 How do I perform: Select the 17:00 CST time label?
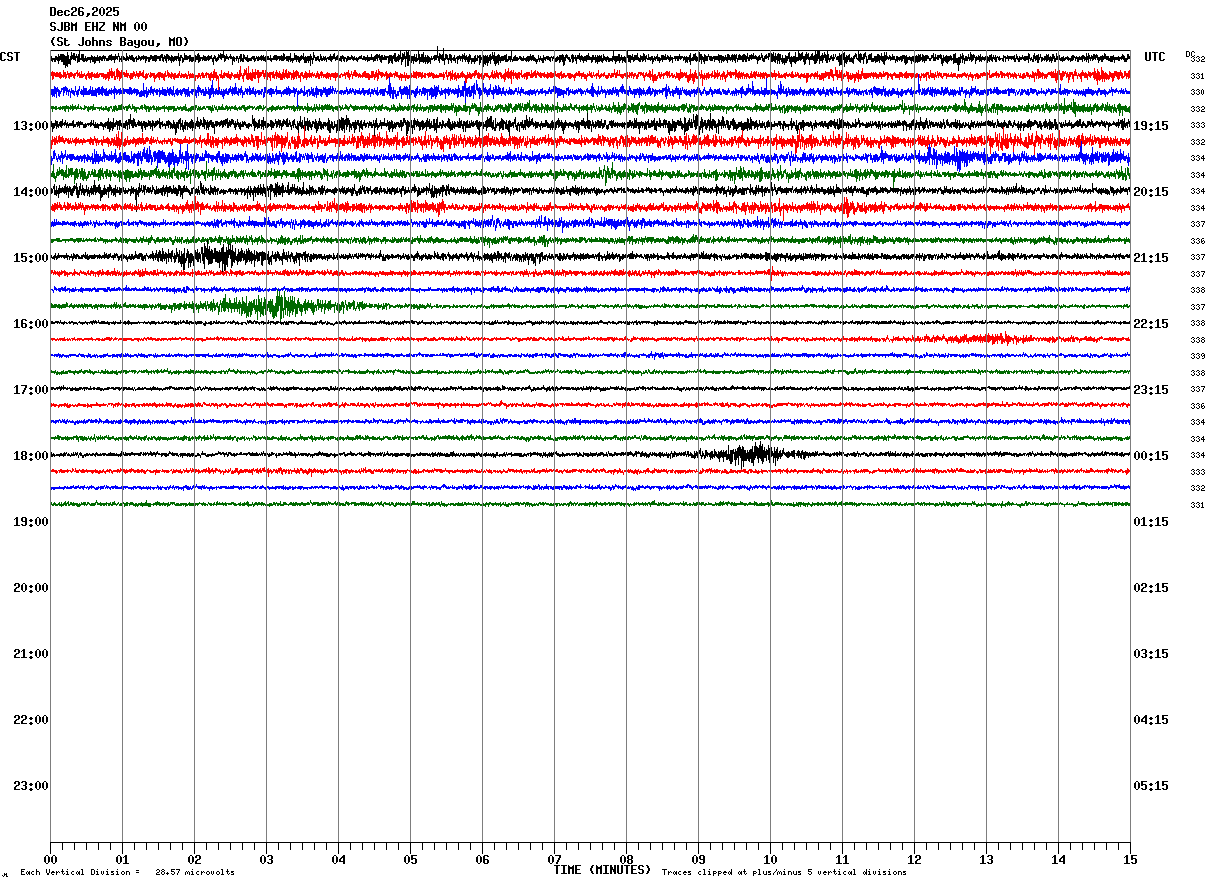pyautogui.click(x=31, y=390)
